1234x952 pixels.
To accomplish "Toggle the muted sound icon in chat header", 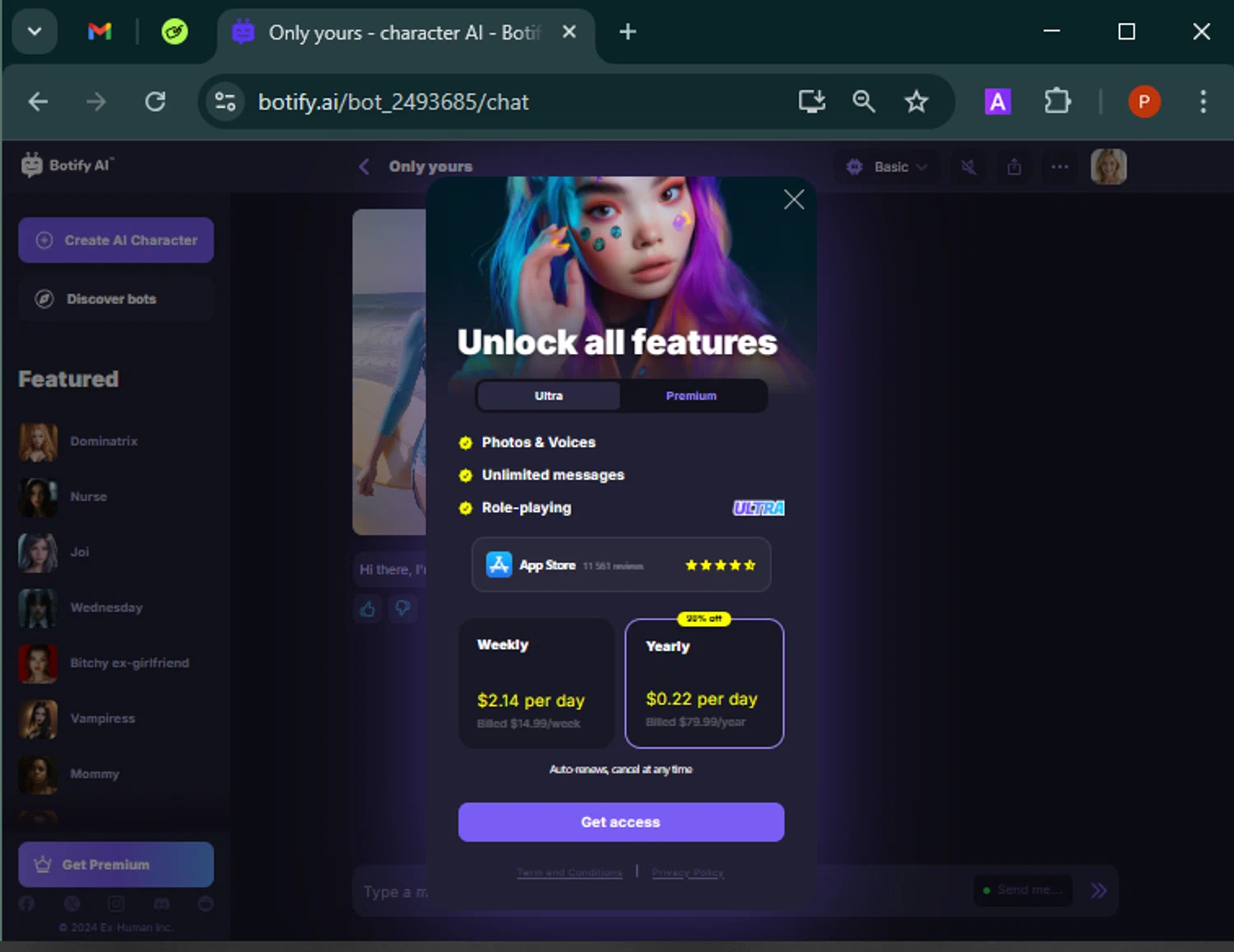I will 969,167.
